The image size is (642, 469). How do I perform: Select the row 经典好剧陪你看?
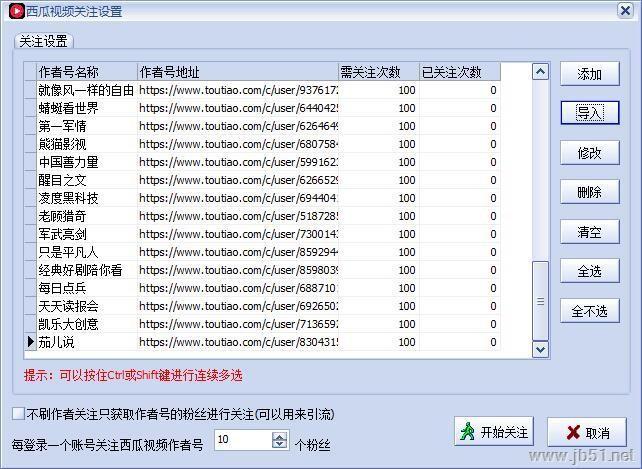262,270
